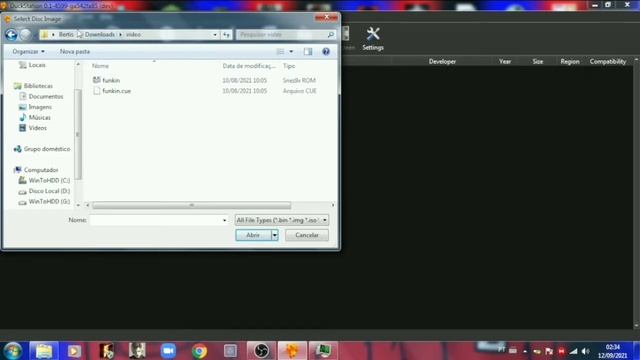Screen dimensions: 640x360
Task: Navigate to Downloads in breadcrumb
Action: 100,35
